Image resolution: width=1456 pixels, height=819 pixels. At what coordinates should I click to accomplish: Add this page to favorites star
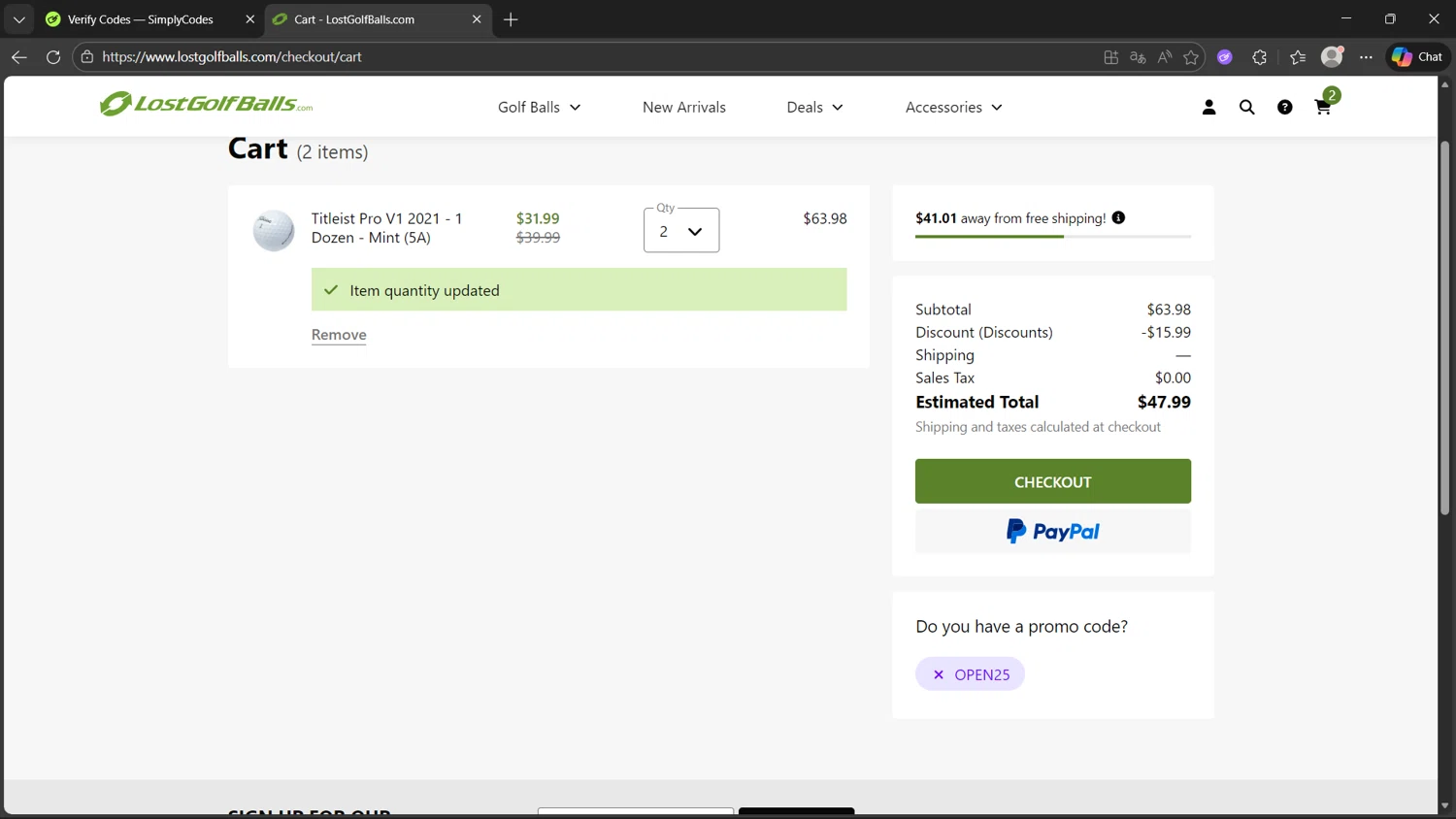coord(1191,57)
